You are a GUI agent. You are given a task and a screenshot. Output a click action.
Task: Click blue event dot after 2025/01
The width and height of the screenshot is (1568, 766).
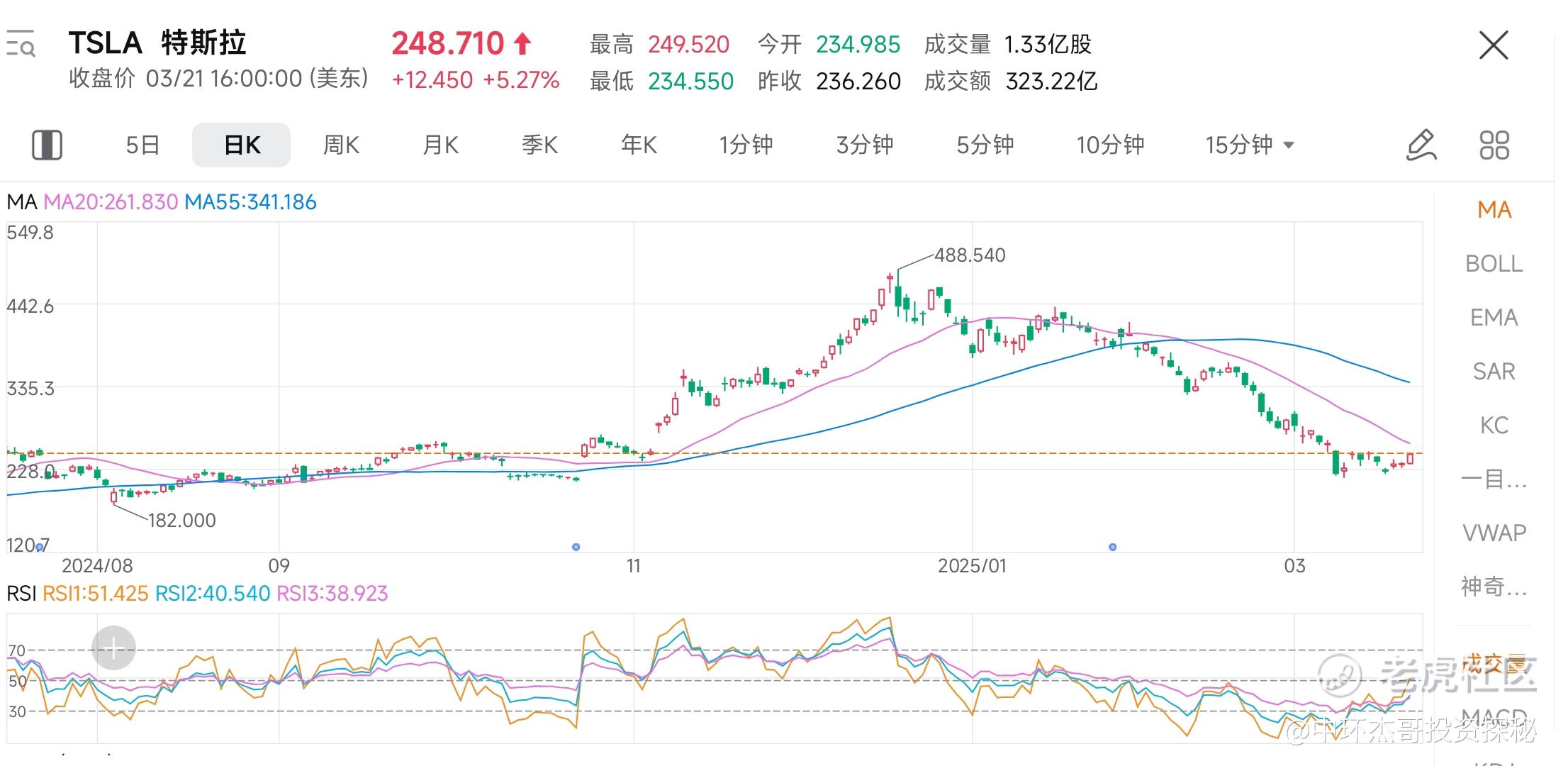pos(1112,547)
